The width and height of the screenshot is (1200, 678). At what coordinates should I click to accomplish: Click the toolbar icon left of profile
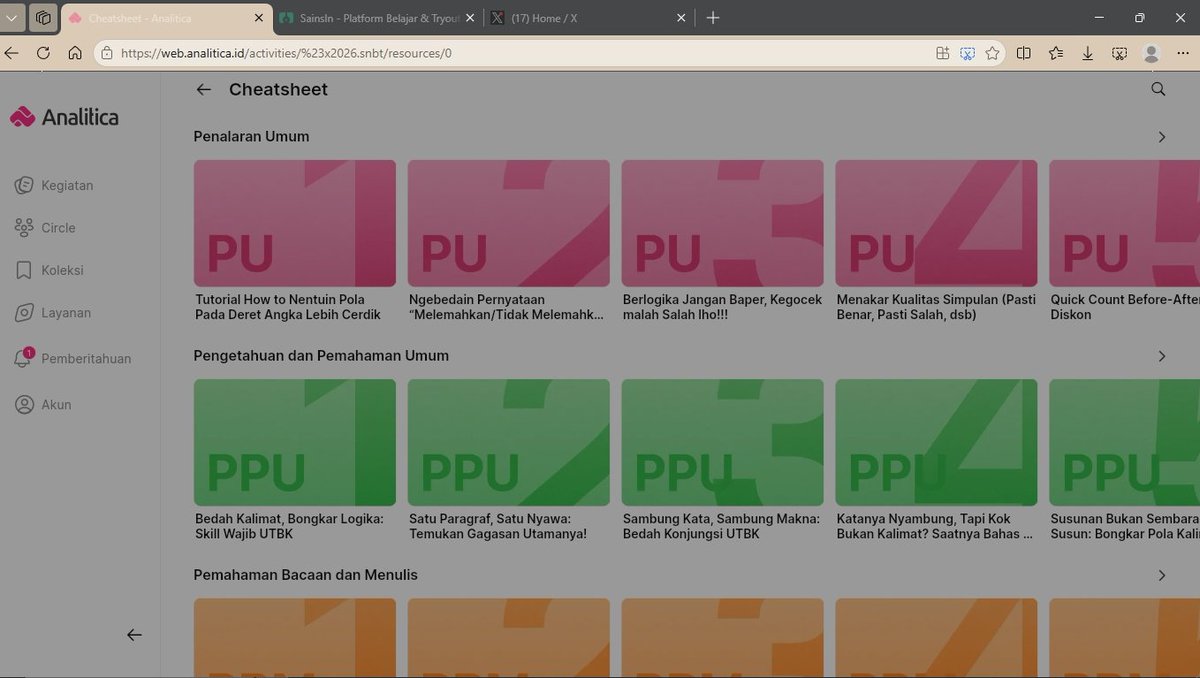coord(1119,53)
